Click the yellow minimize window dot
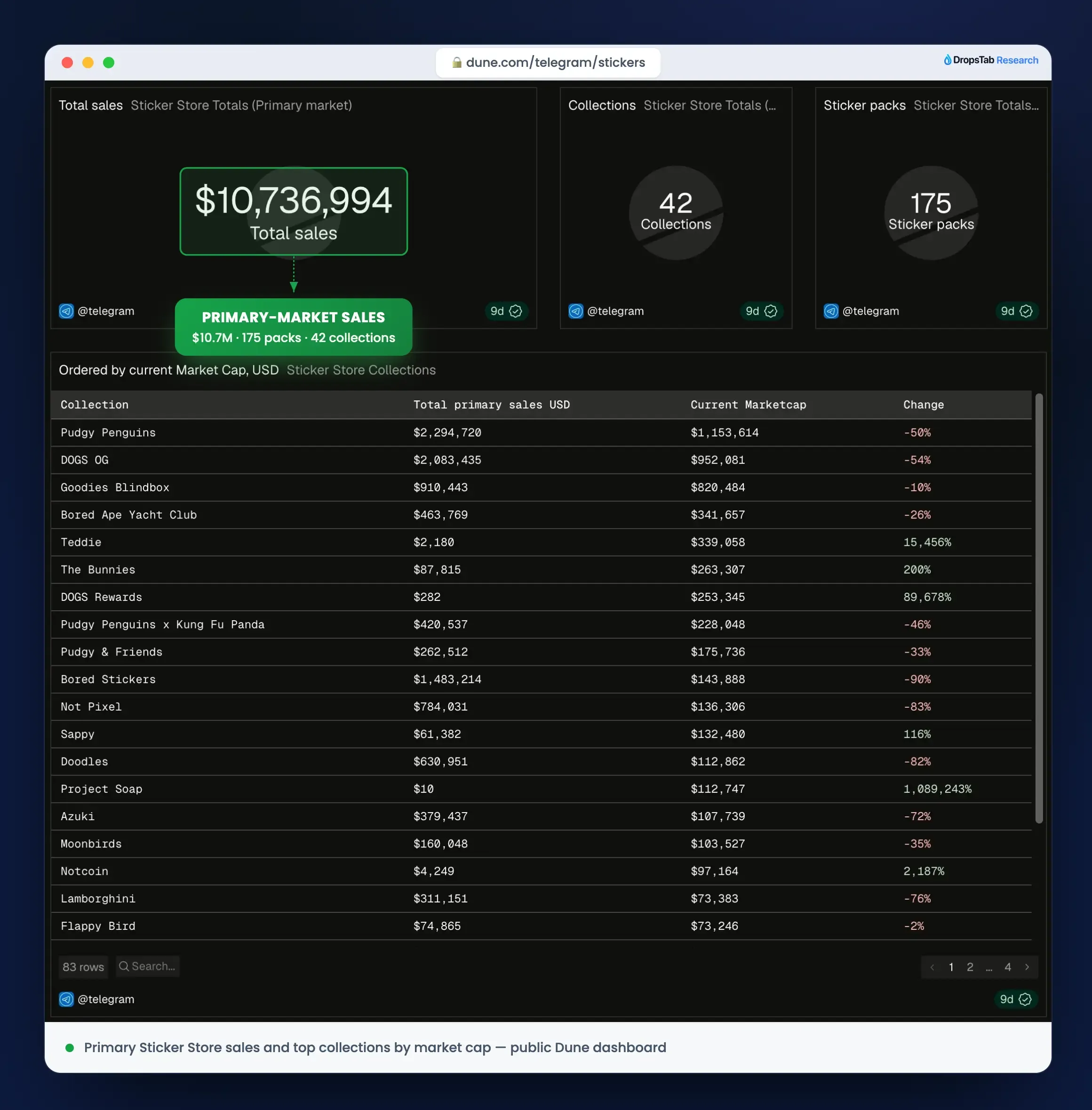This screenshot has height=1110, width=1092. (x=88, y=63)
